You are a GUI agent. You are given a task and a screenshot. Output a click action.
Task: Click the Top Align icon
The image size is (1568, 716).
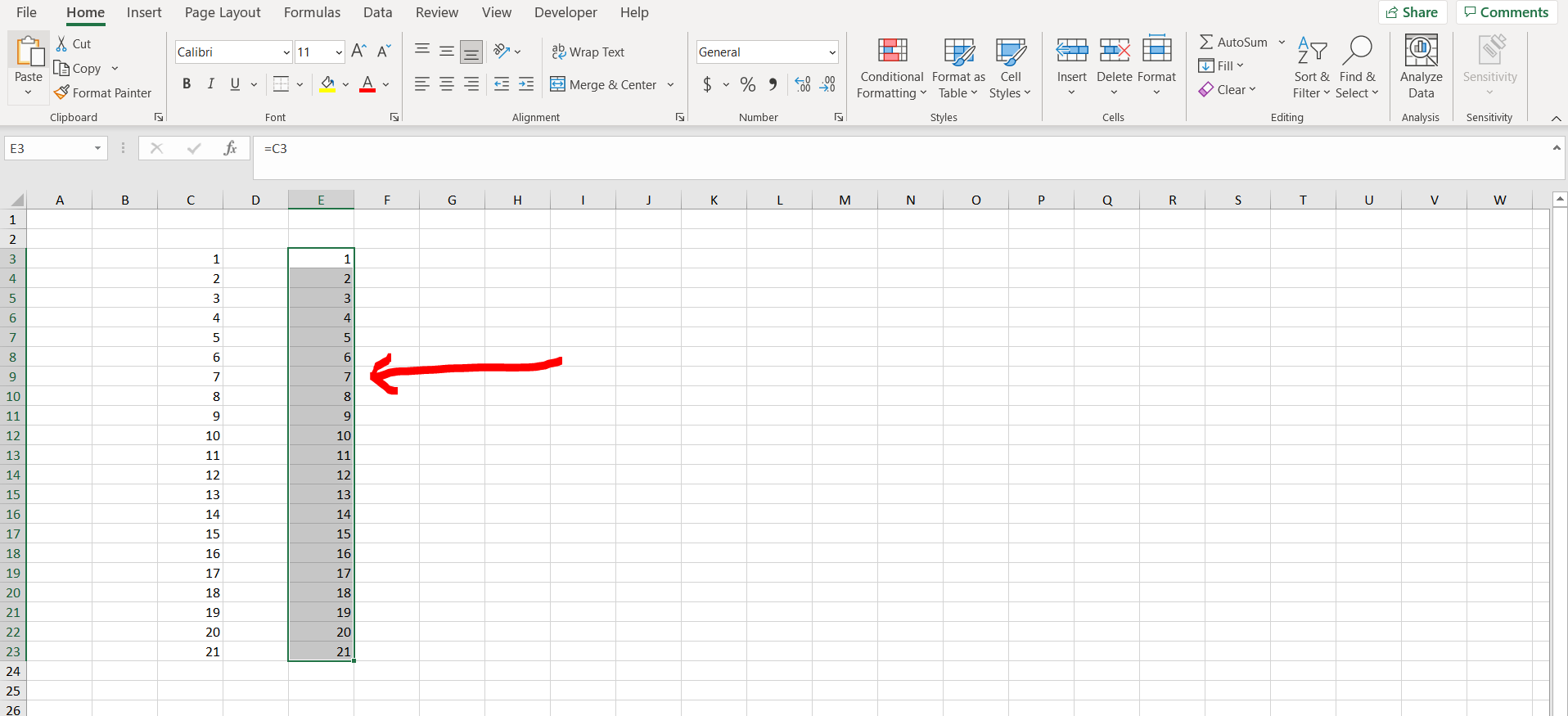pyautogui.click(x=422, y=51)
